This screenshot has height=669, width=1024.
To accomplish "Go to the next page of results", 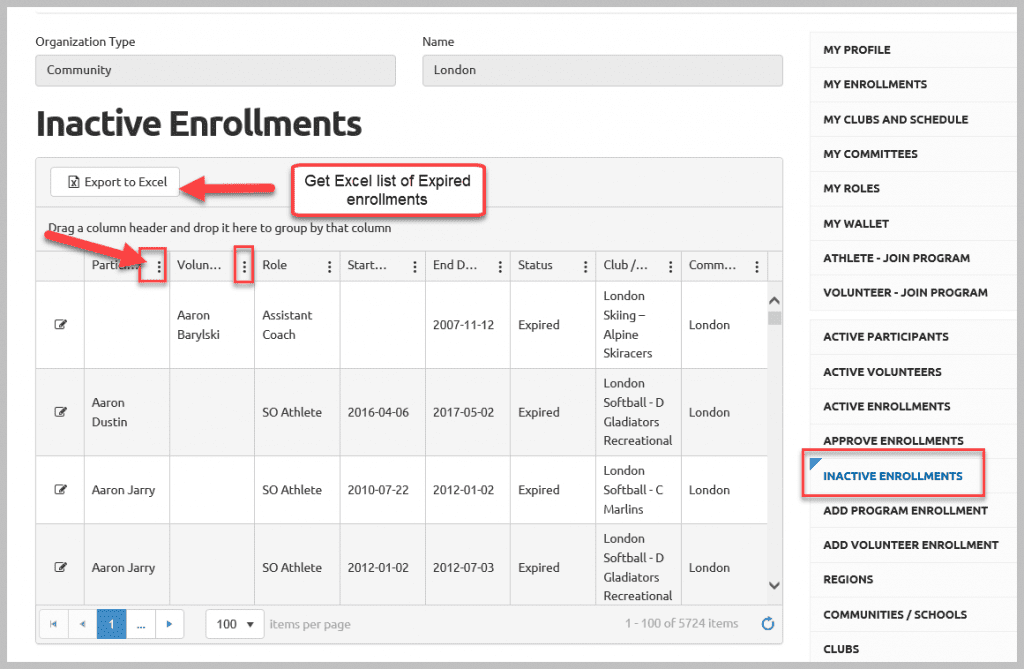I will (x=170, y=624).
